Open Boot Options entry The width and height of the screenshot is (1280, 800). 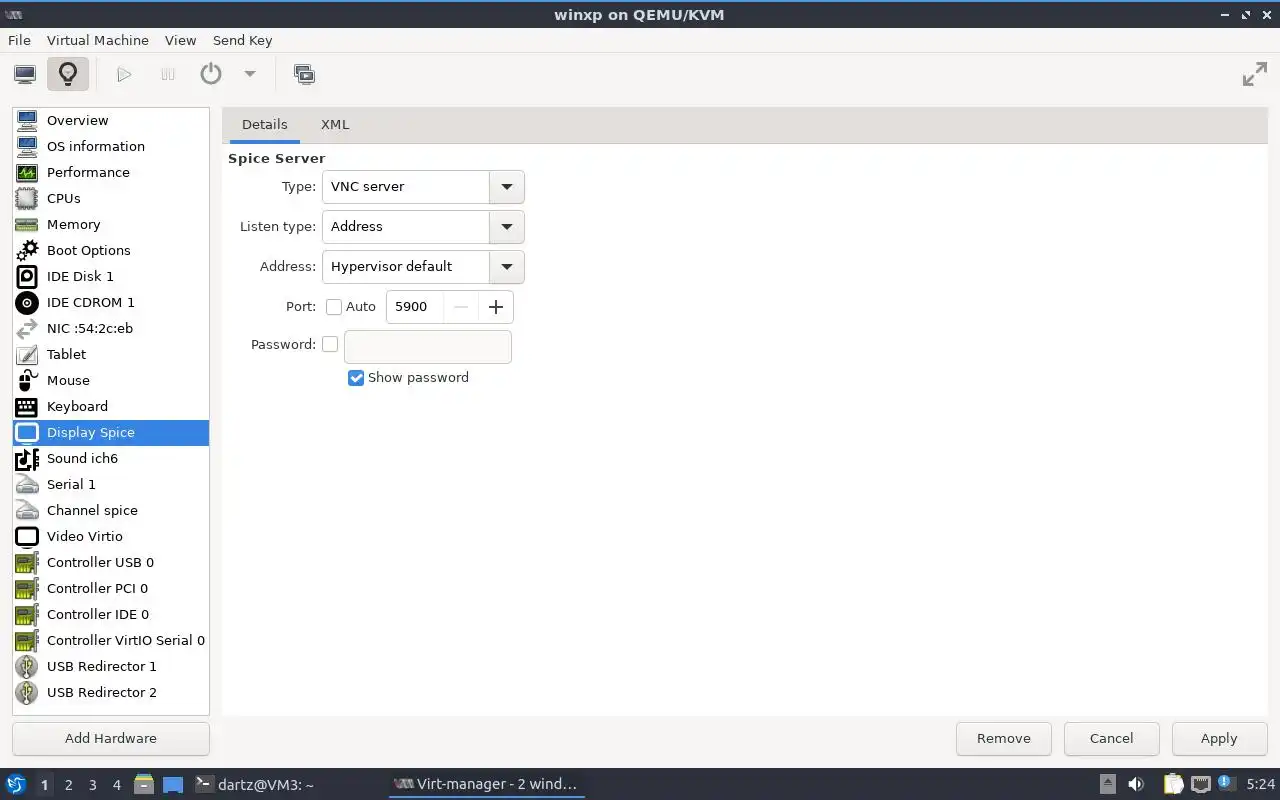point(111,250)
